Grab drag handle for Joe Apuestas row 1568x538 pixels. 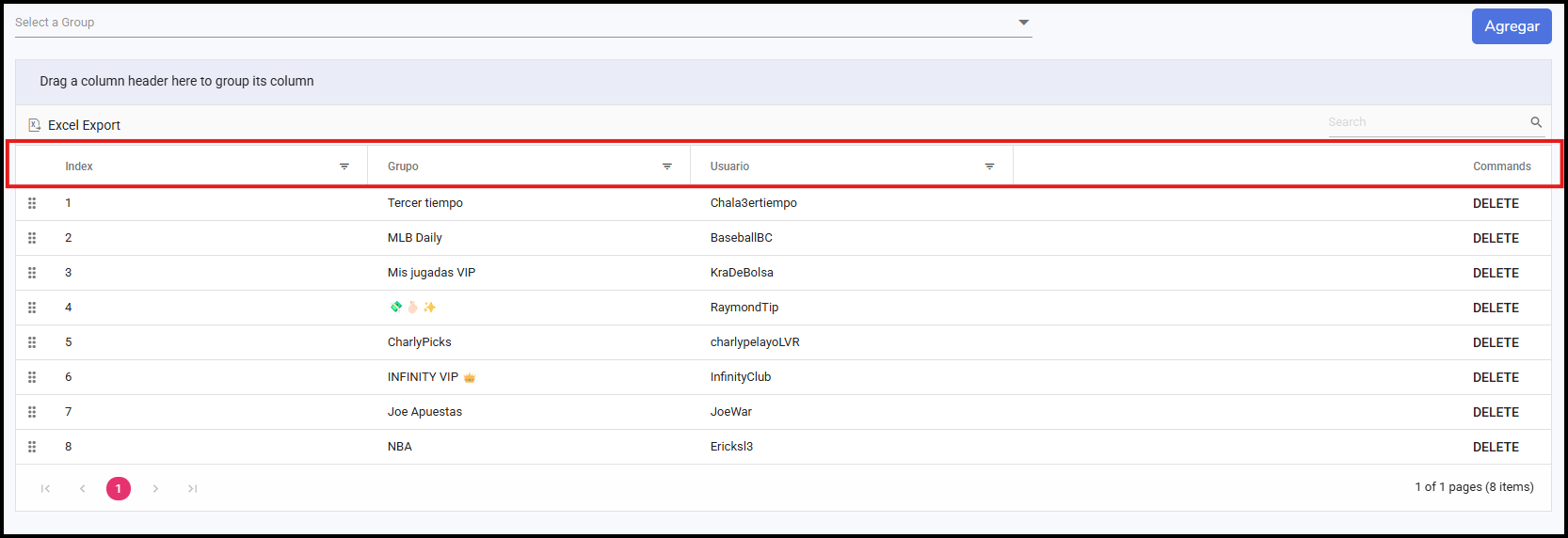[x=32, y=412]
